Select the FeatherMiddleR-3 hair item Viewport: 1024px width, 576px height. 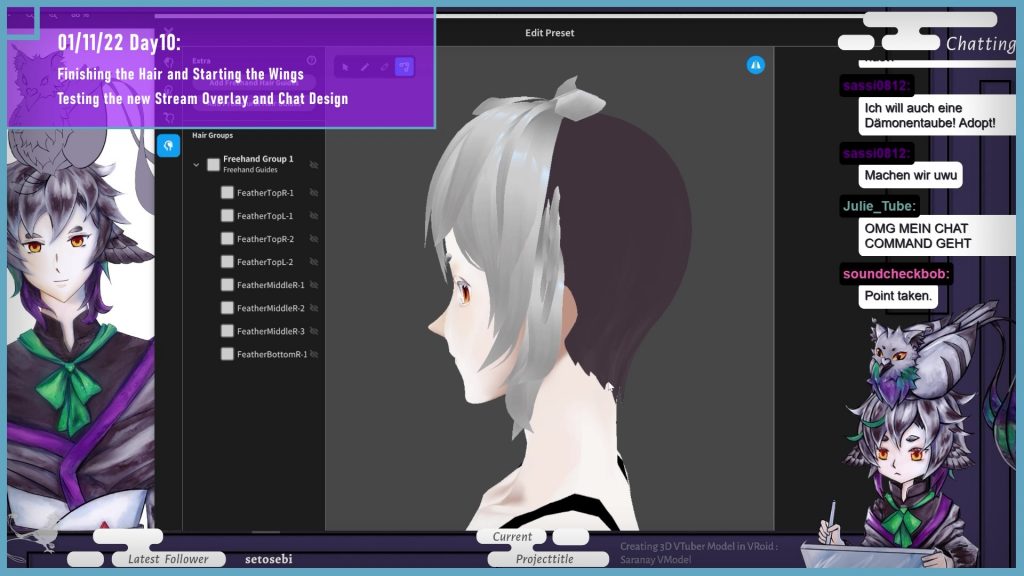coord(270,331)
